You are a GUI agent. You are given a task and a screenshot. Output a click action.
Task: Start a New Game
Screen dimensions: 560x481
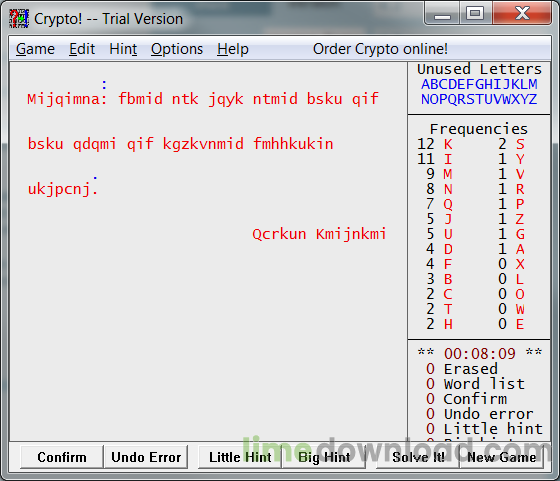coord(501,457)
